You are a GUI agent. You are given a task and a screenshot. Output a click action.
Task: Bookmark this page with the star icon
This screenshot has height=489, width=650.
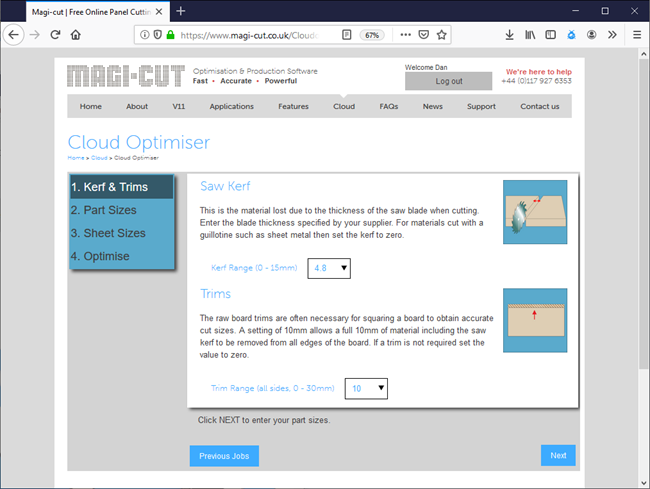(x=441, y=34)
